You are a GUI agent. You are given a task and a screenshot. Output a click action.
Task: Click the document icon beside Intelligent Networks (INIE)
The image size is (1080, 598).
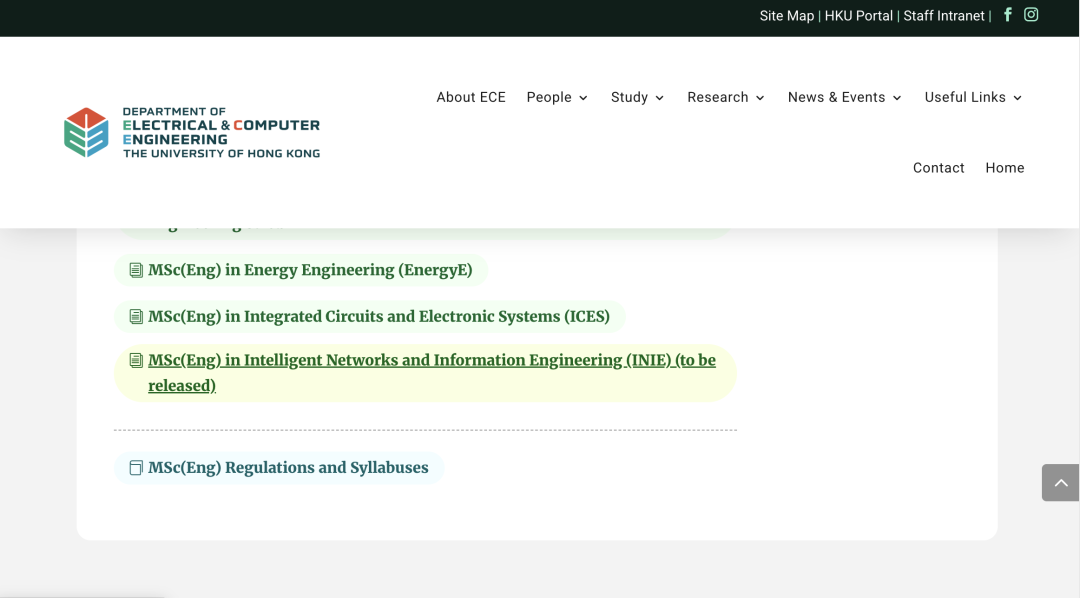click(x=136, y=360)
